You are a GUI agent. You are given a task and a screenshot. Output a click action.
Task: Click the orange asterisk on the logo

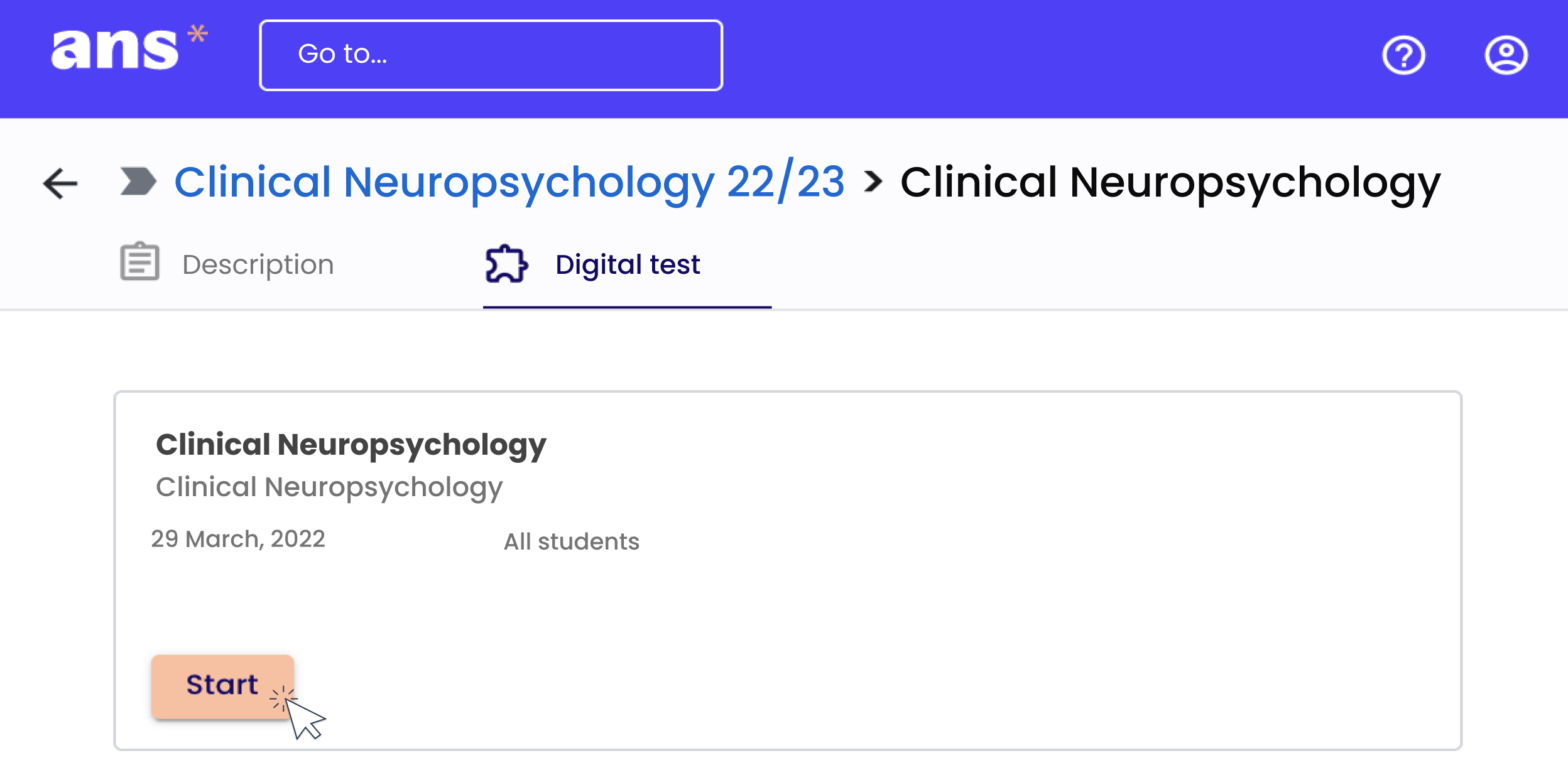(x=198, y=33)
